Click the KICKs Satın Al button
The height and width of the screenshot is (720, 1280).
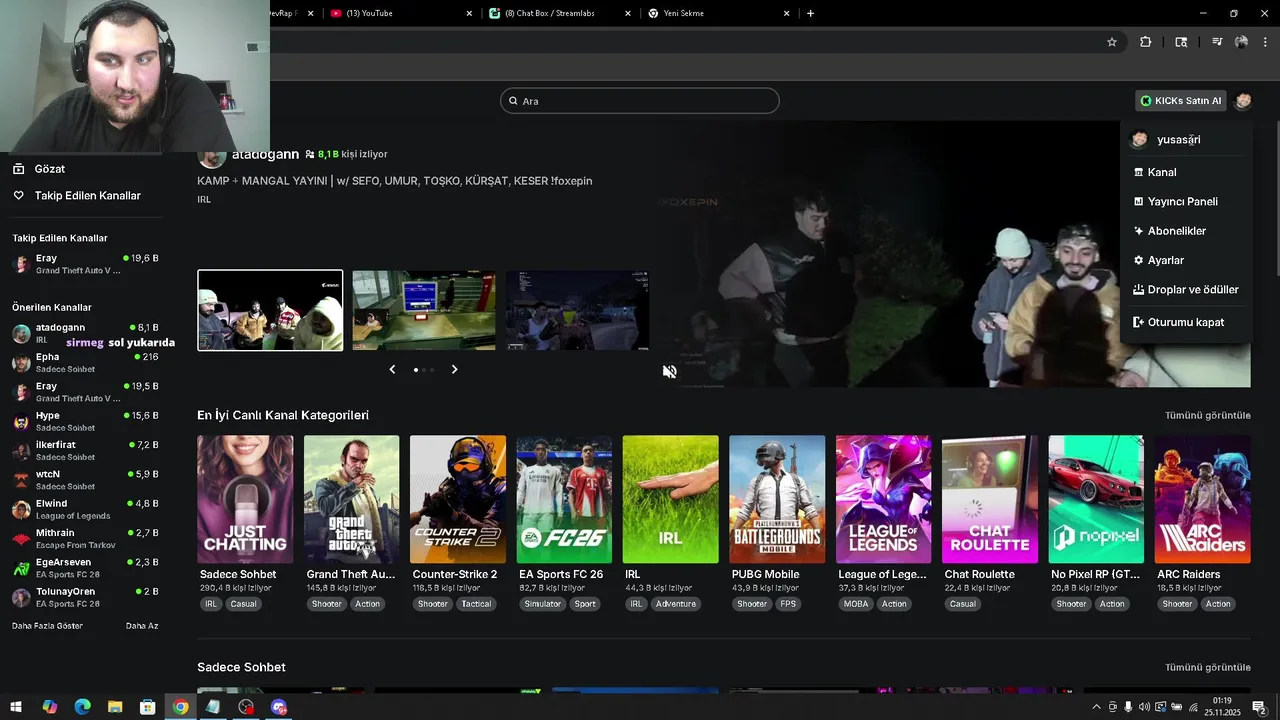coord(1181,100)
